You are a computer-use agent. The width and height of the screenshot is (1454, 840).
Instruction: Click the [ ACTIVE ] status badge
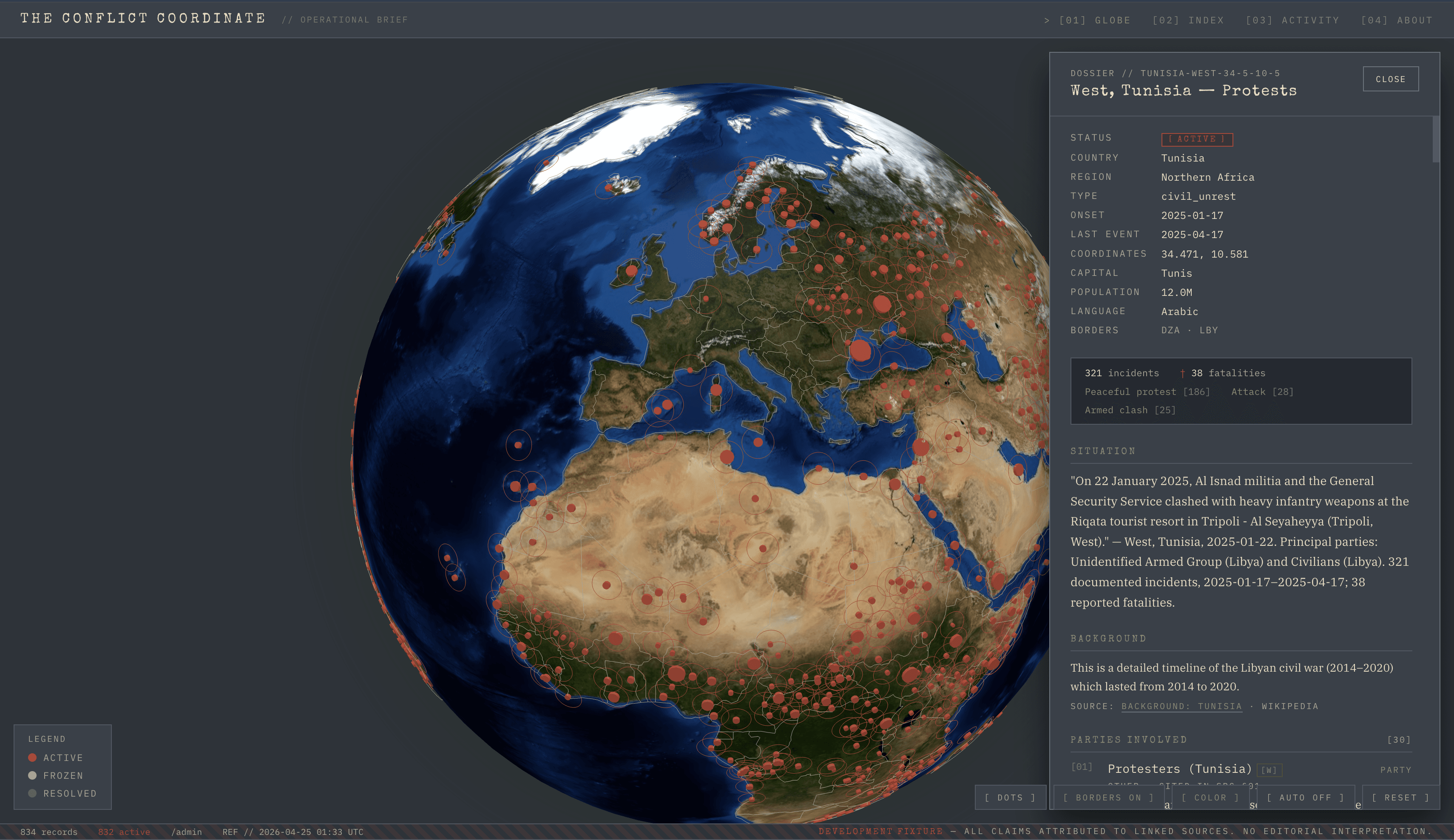click(x=1197, y=139)
